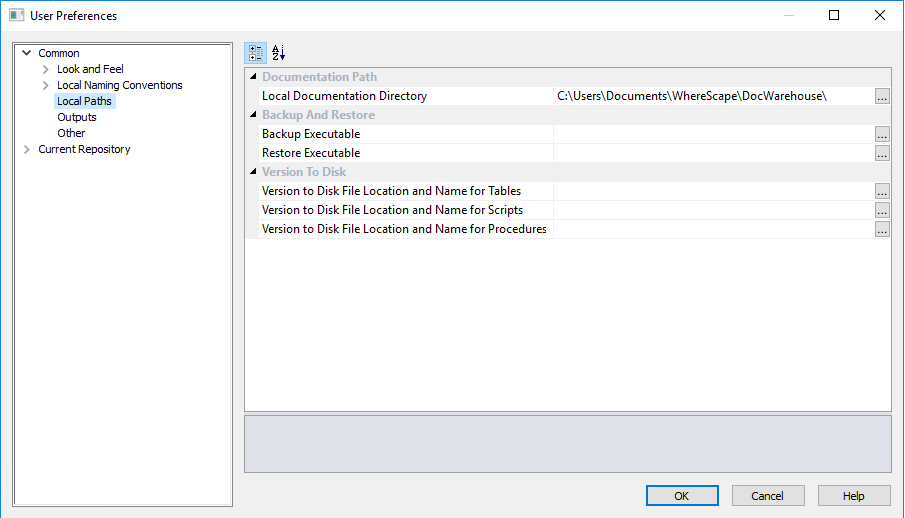Browse for Backup Executable path
The width and height of the screenshot is (905, 518).
[x=882, y=134]
